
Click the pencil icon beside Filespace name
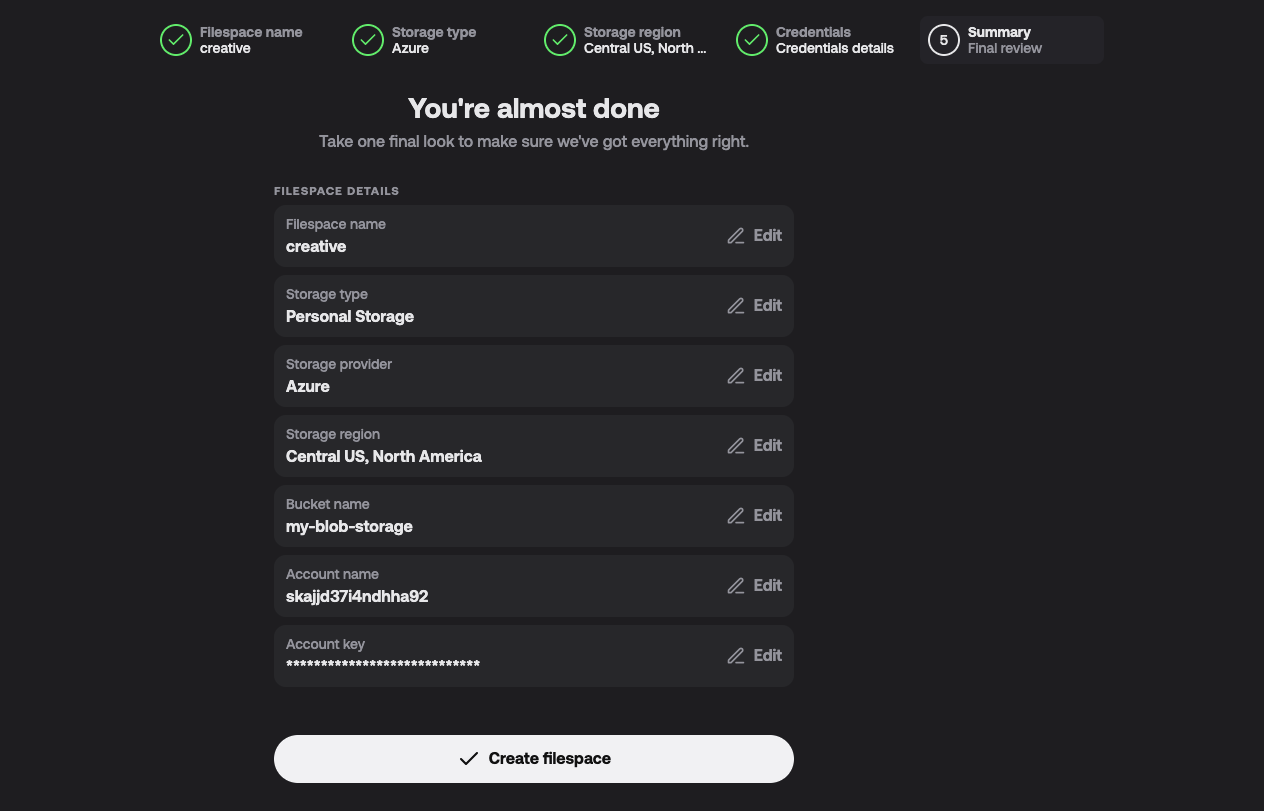pyautogui.click(x=736, y=236)
